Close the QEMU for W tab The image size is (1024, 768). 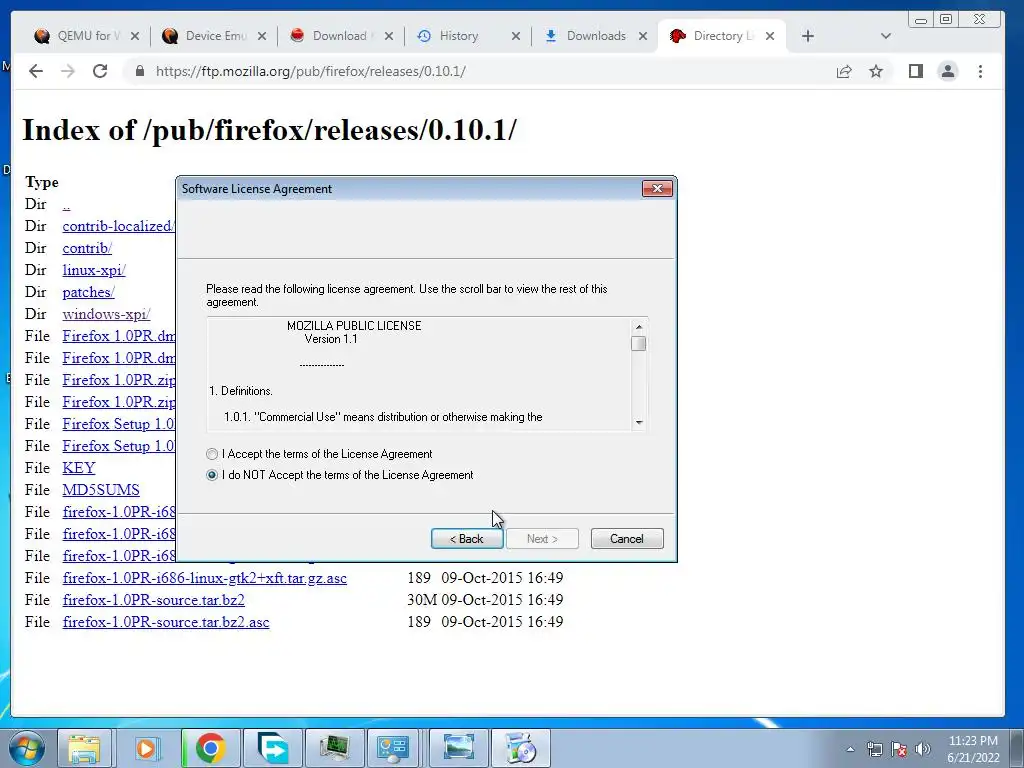(135, 36)
